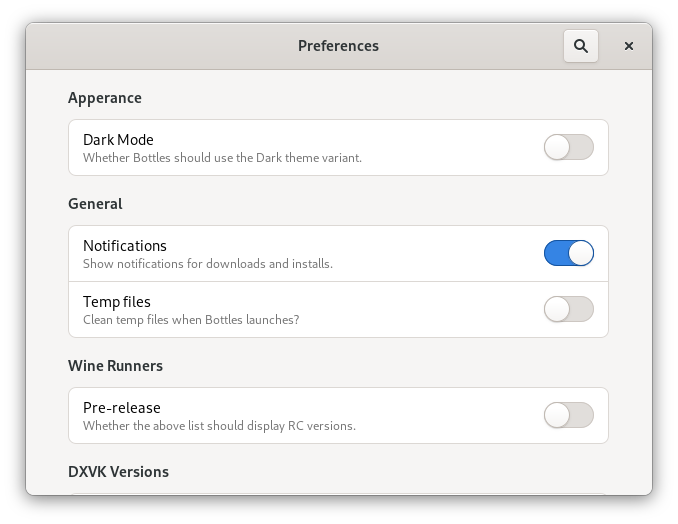The width and height of the screenshot is (678, 524).
Task: Click the Dark Mode row label
Action: click(x=118, y=140)
